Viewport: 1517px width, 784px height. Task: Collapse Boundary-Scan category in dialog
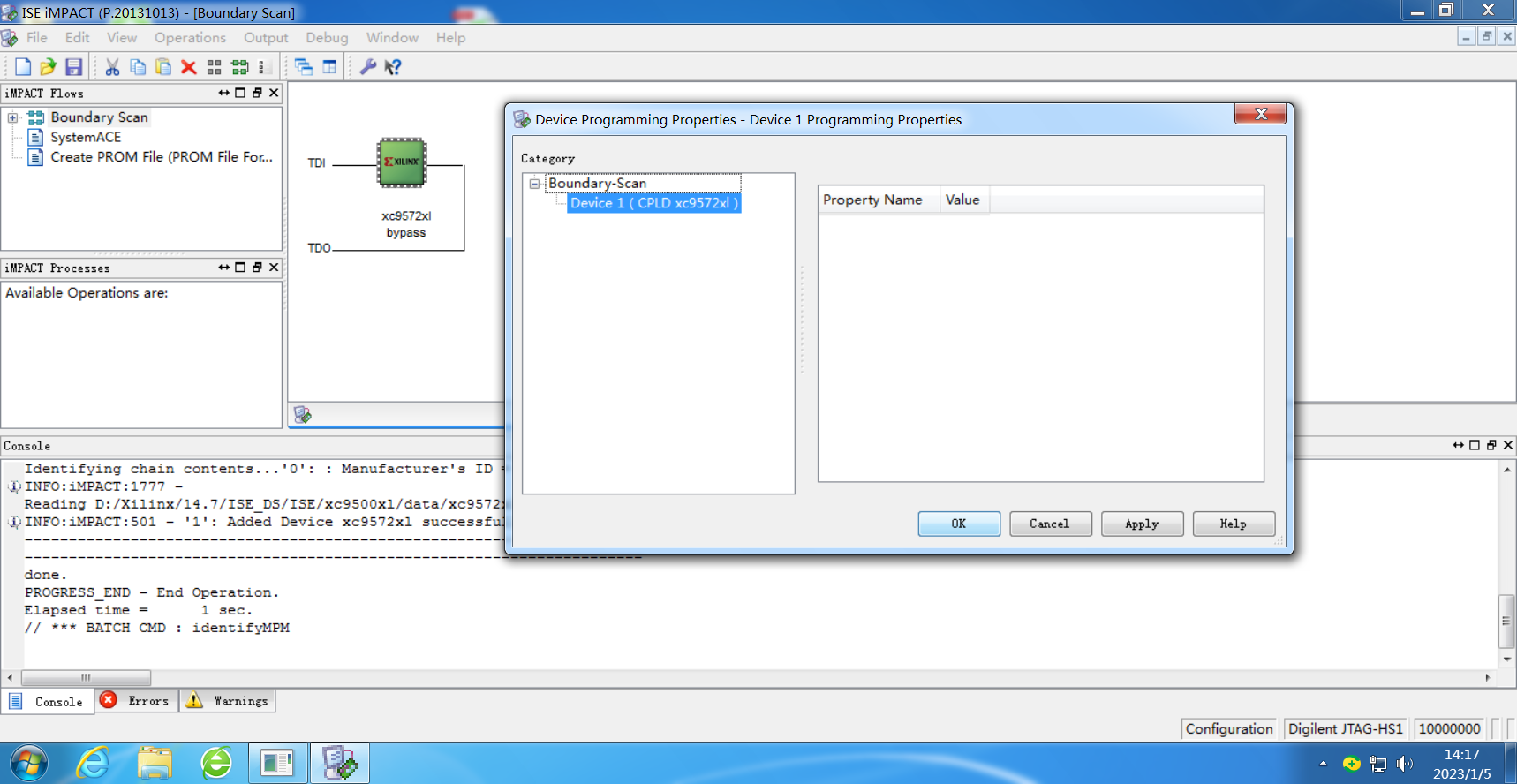point(534,184)
